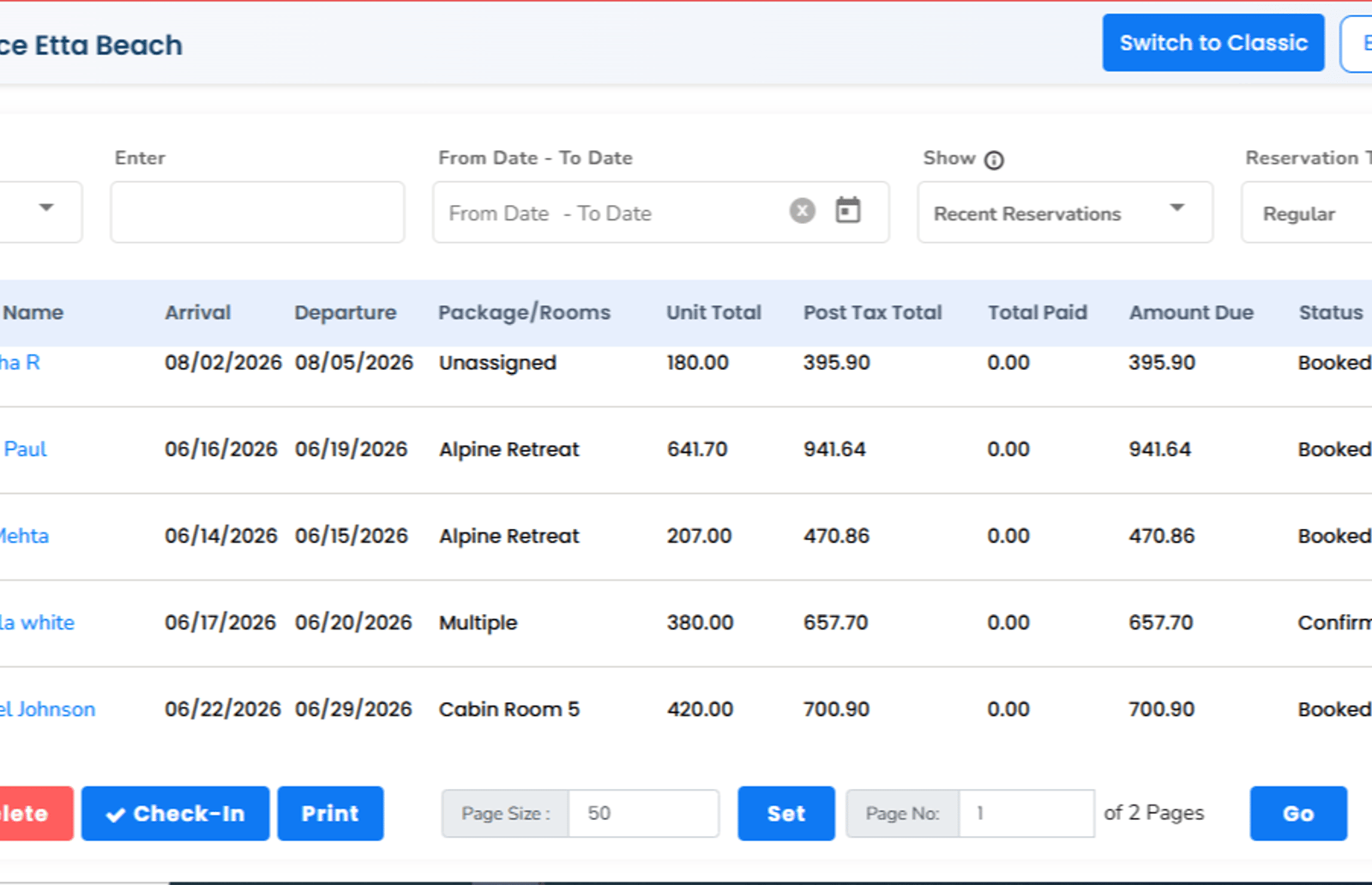Click the Print button
Viewport: 1372px width, 885px height.
pos(330,813)
